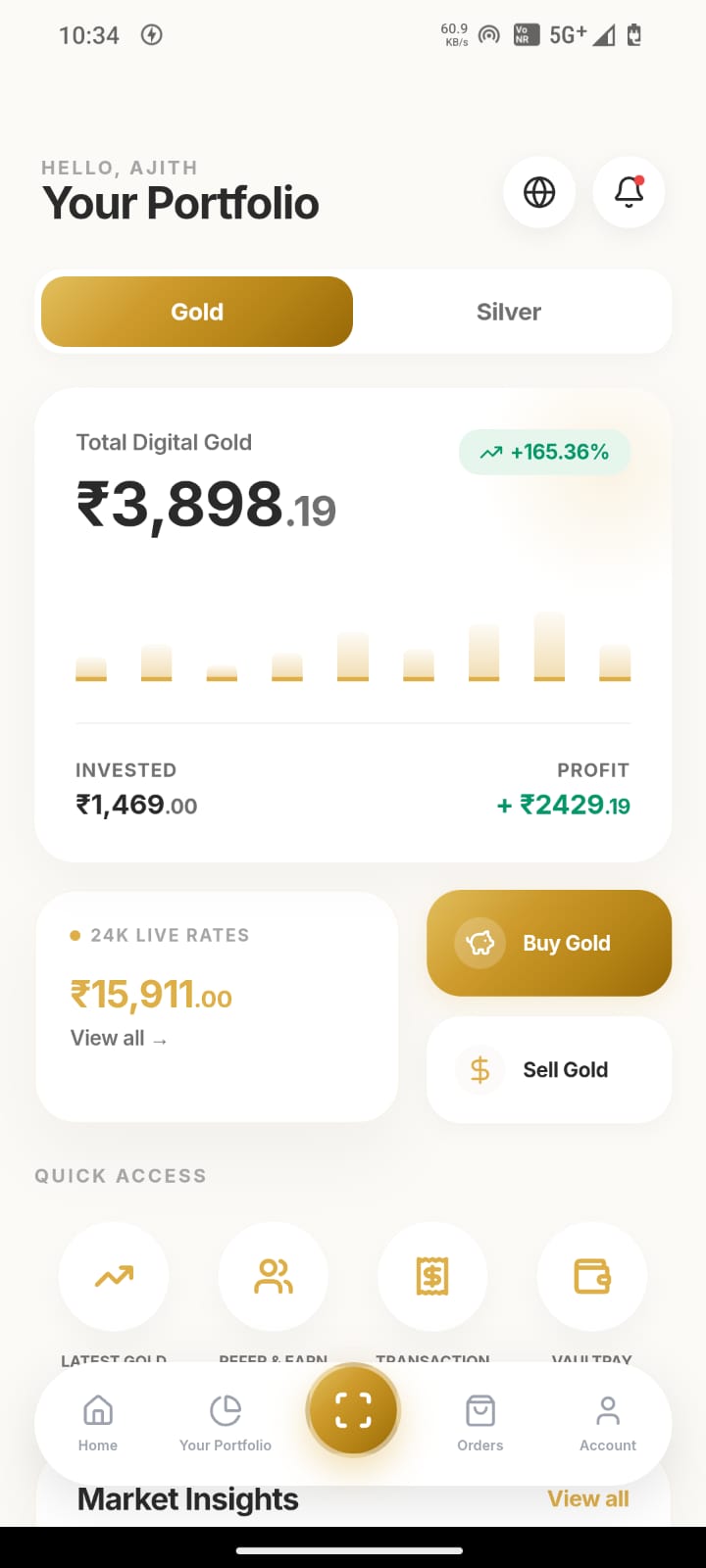Open the notifications bell
Viewport: 706px width, 1568px height.
(629, 192)
